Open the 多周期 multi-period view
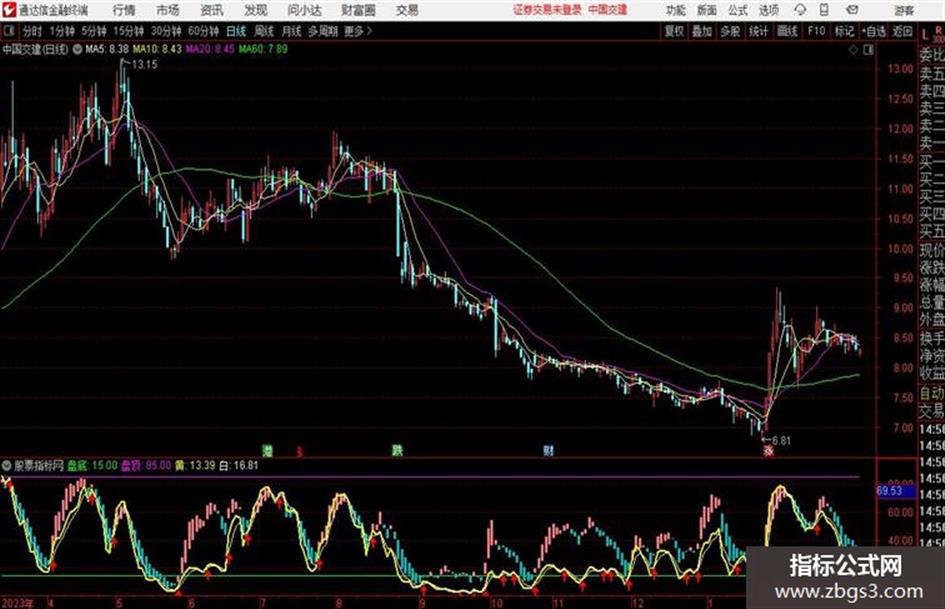Image resolution: width=945 pixels, height=609 pixels. pos(323,31)
